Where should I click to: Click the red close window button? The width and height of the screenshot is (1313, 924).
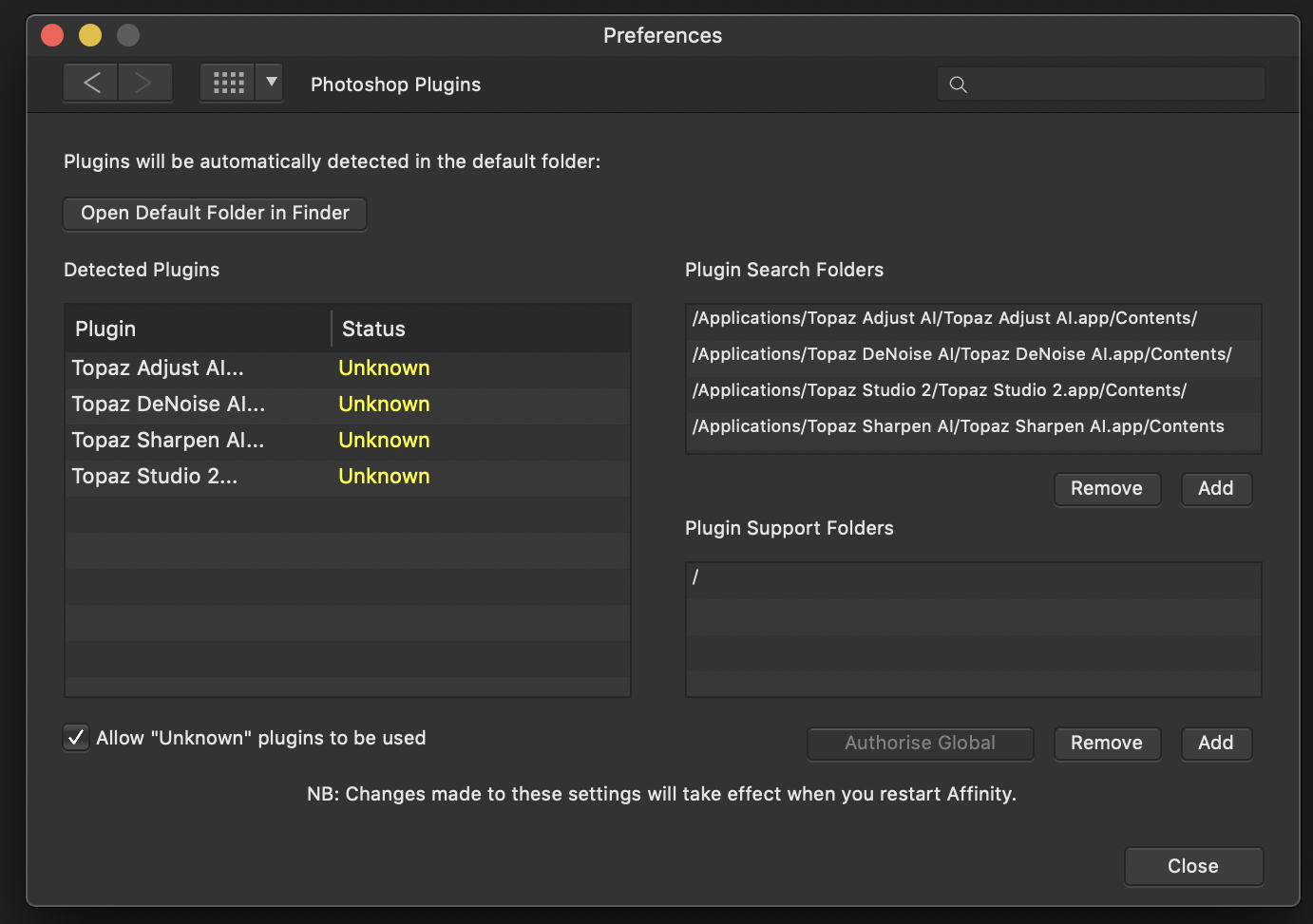[x=52, y=35]
